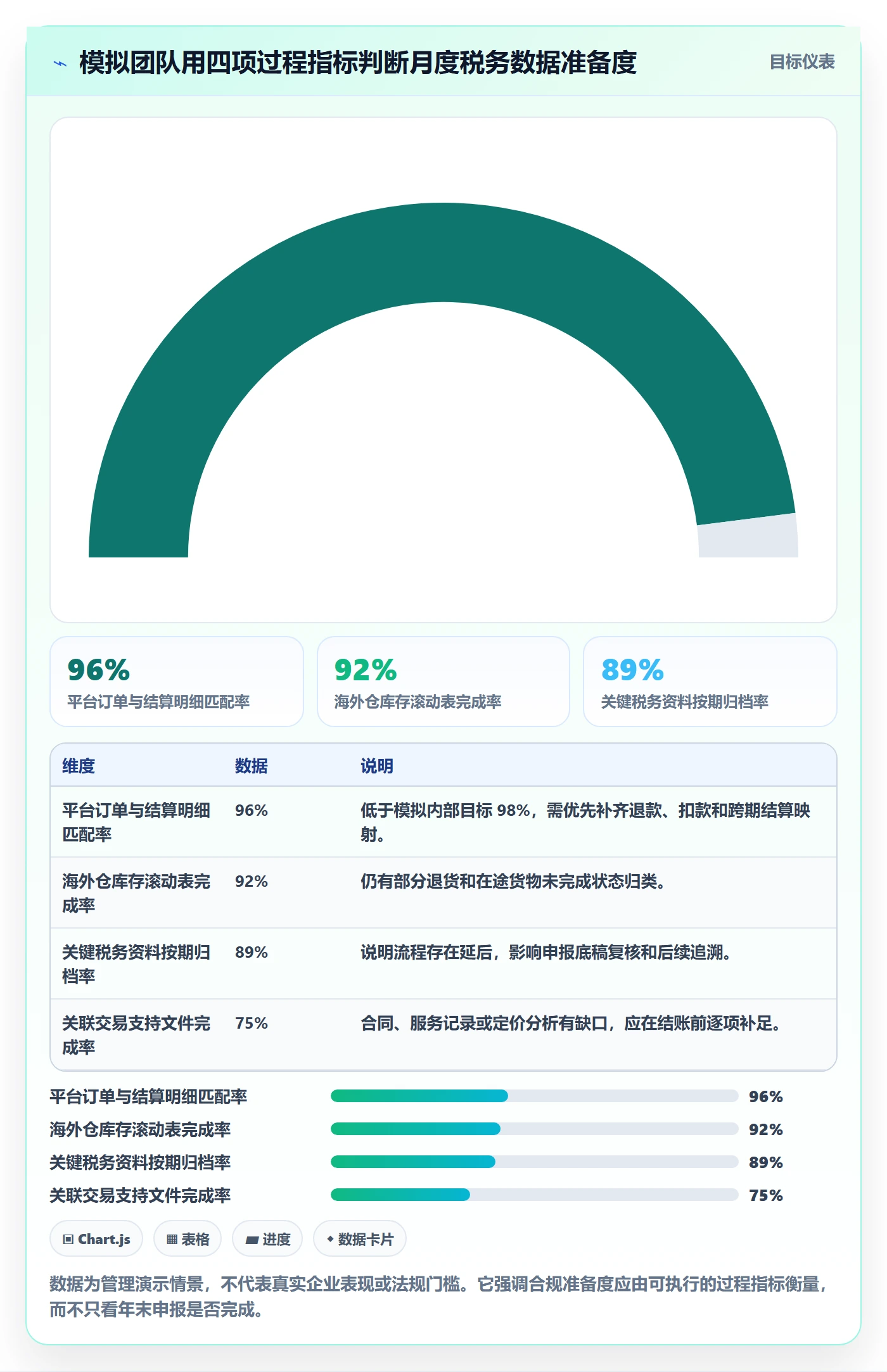The height and width of the screenshot is (1372, 887).
Task: Click table cell 海外仓库存滚动表完成率
Action: (137, 893)
